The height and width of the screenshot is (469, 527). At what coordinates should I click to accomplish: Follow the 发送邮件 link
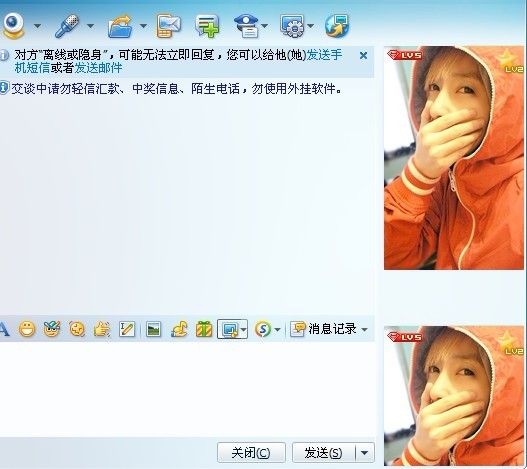coord(98,68)
